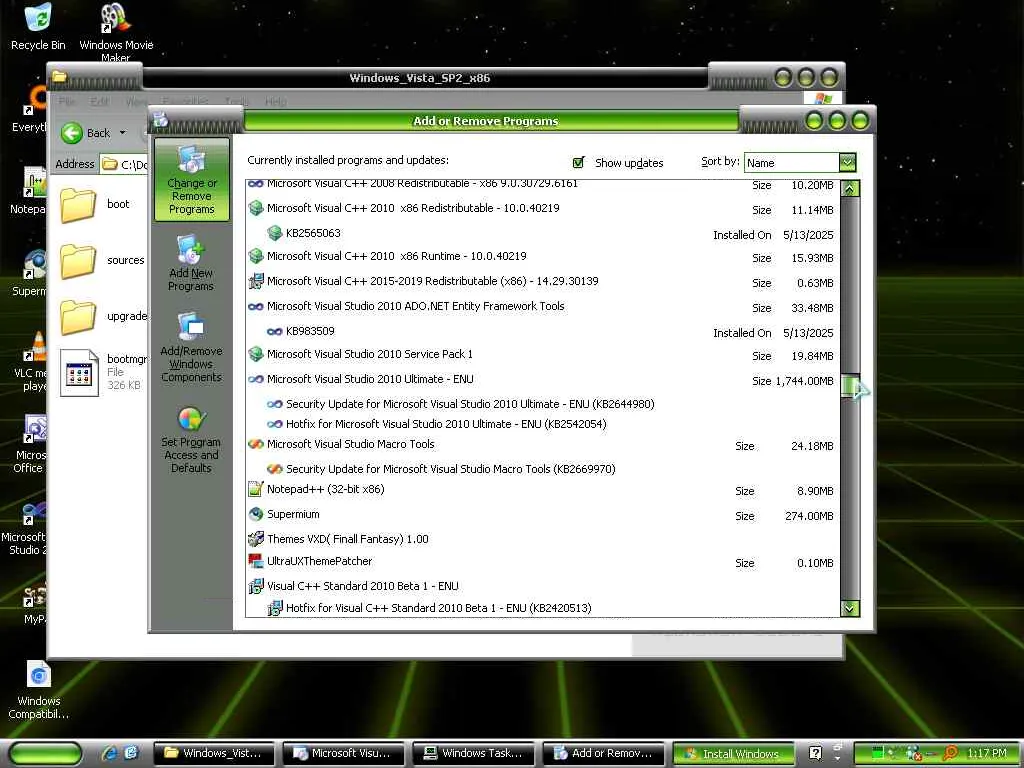The height and width of the screenshot is (768, 1024).
Task: Open Set Program Access and Defaults
Action: (x=191, y=440)
